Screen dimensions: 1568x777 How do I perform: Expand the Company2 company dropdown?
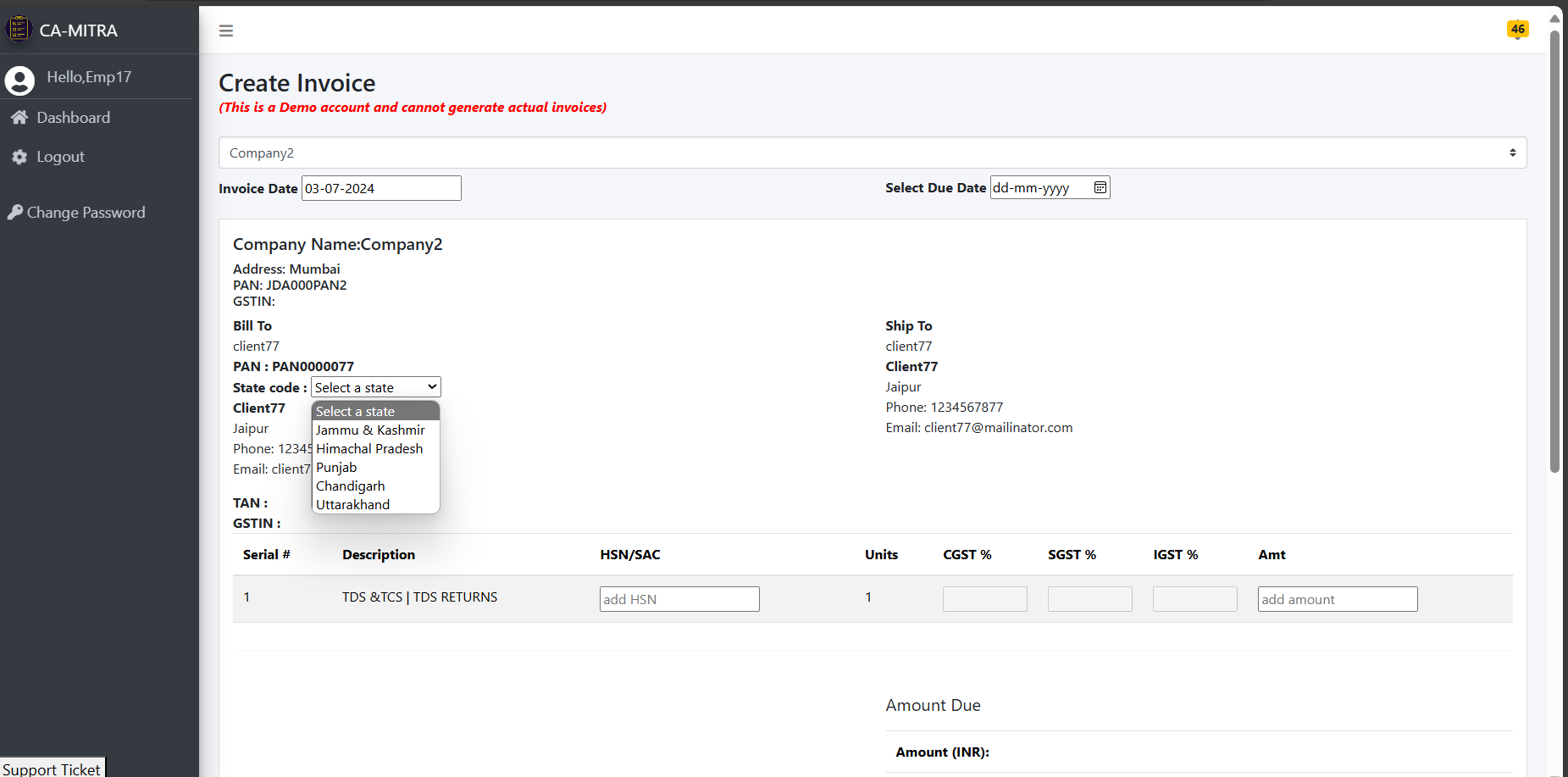click(x=873, y=153)
